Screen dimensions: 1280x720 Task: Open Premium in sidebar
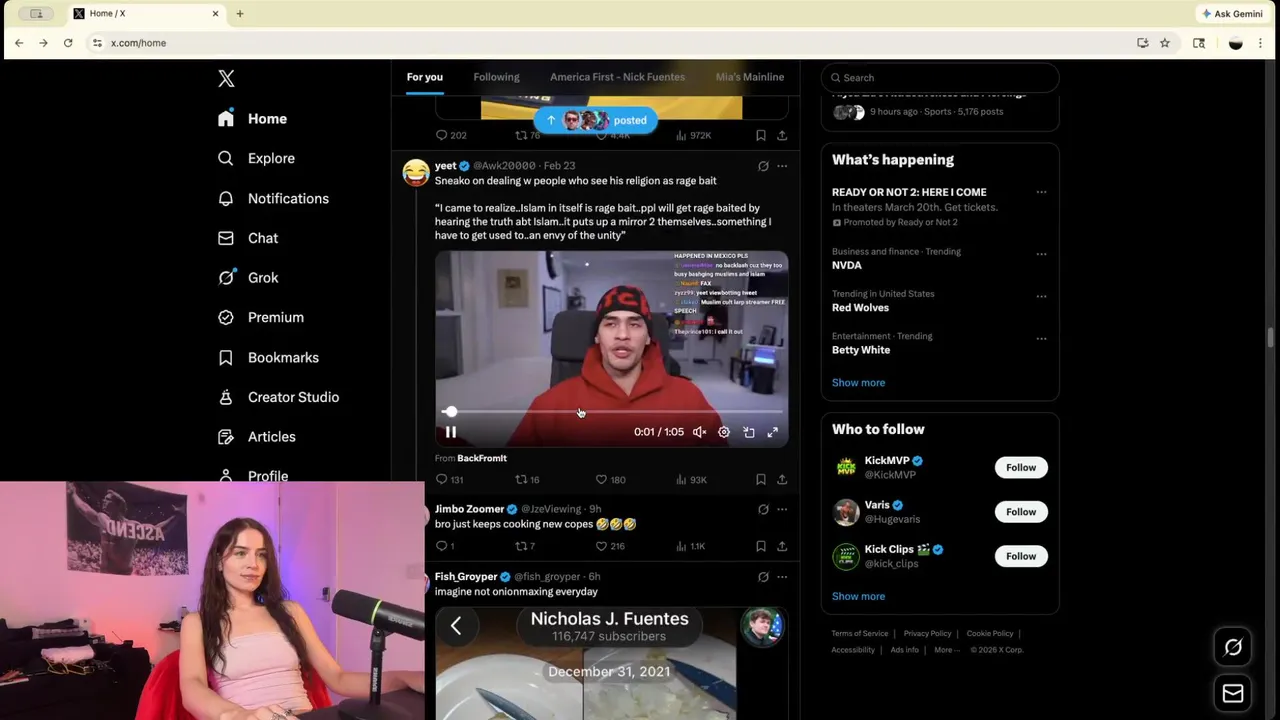tap(262, 317)
